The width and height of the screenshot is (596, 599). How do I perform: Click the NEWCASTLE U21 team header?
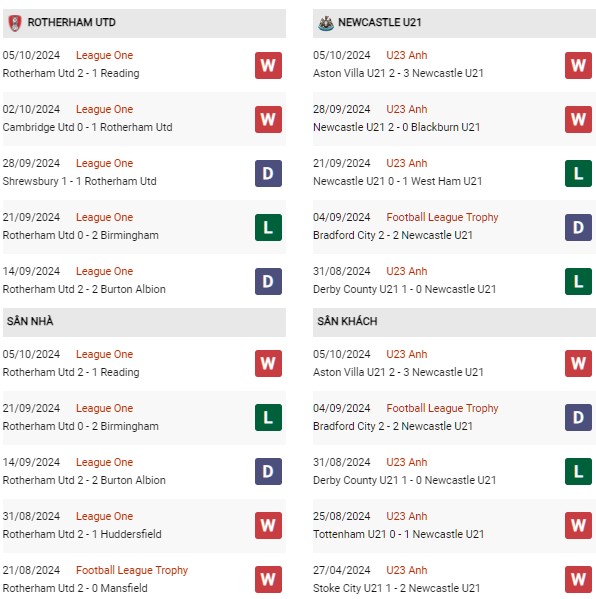coord(454,23)
